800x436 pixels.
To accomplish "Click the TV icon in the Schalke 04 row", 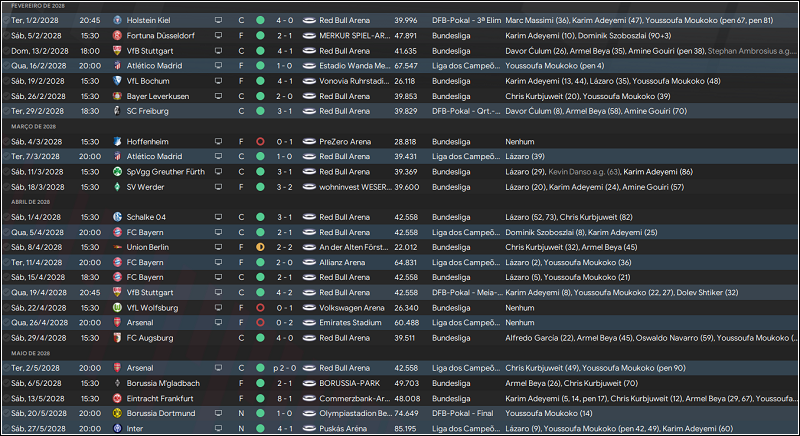I will point(218,217).
